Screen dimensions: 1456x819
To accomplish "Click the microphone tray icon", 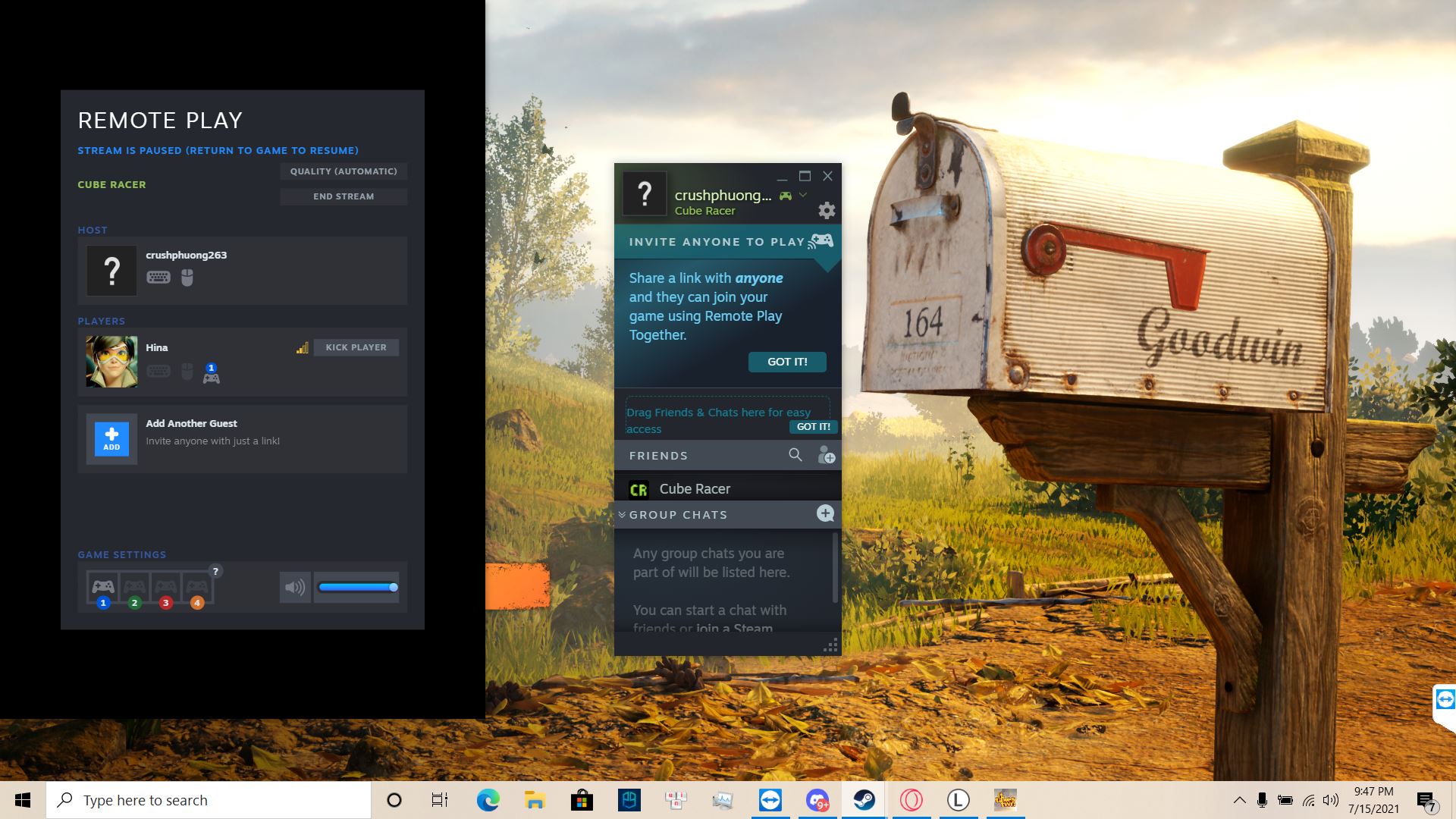I will tap(1262, 800).
